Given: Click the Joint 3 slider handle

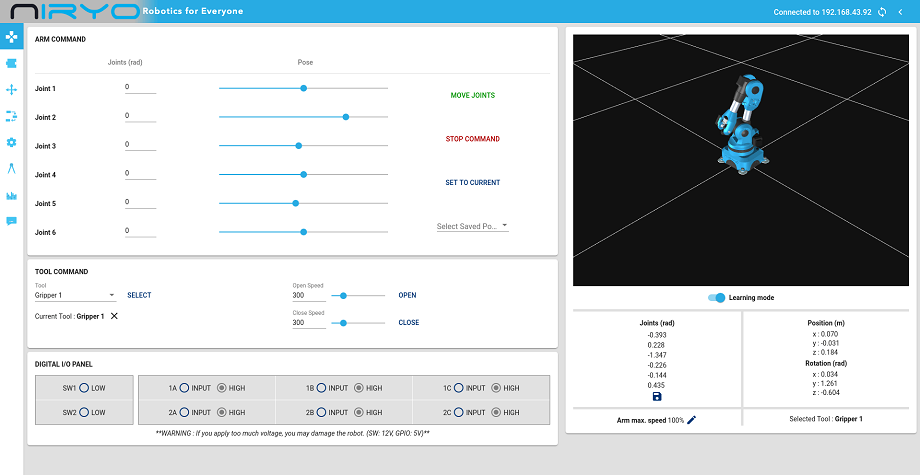Looking at the screenshot, I should [298, 145].
